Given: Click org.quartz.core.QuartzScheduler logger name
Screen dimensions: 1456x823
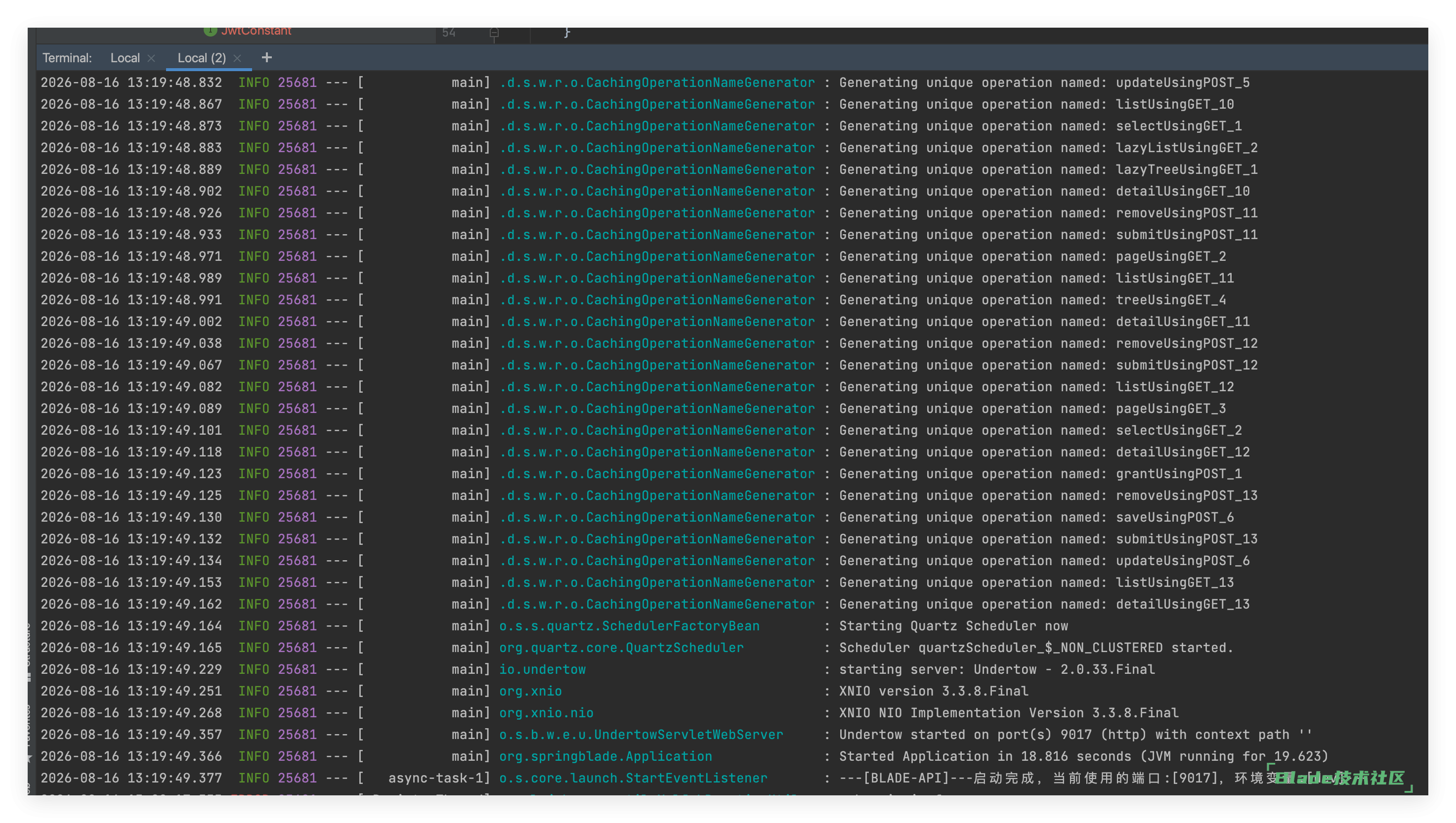Looking at the screenshot, I should (621, 647).
